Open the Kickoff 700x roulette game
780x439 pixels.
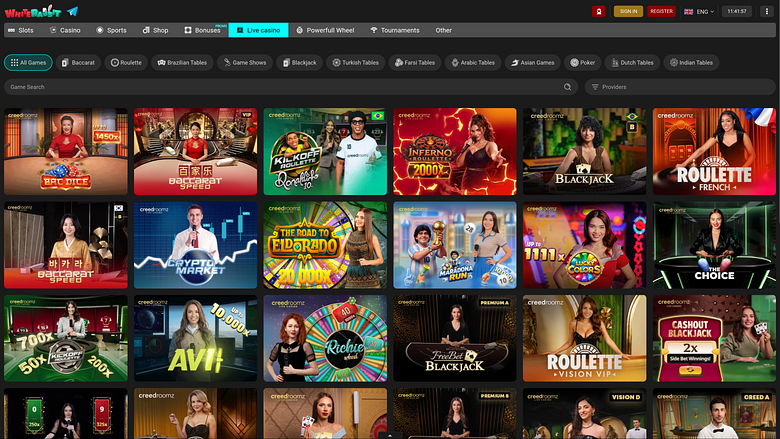point(66,339)
